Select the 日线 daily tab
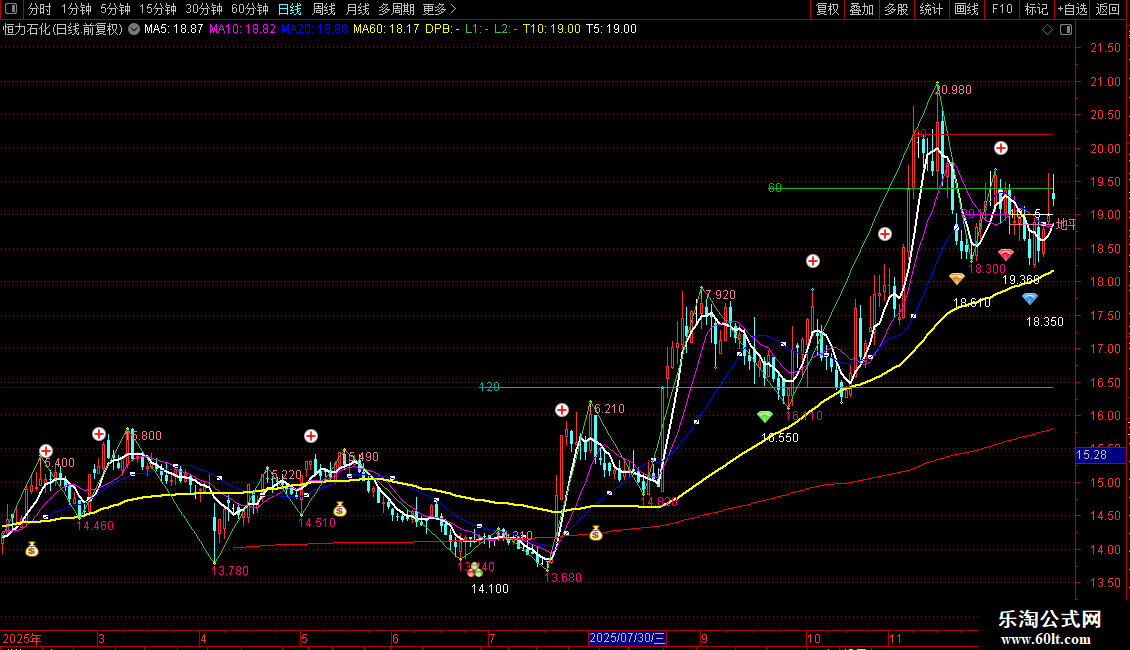Screen dimensions: 1130x650 (x=290, y=9)
